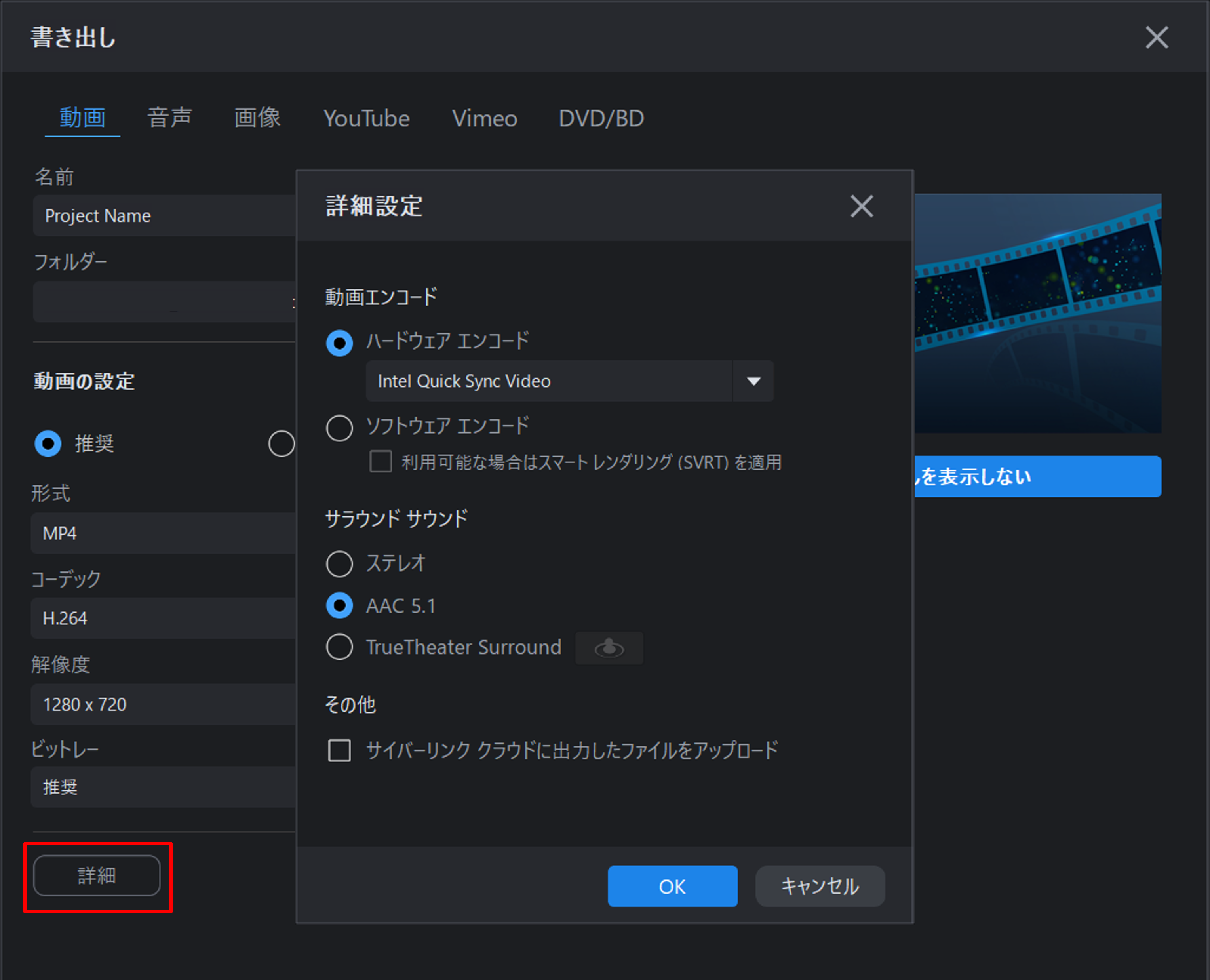Close the 詳細設定 dialog
Image resolution: width=1210 pixels, height=980 pixels.
coord(861,206)
